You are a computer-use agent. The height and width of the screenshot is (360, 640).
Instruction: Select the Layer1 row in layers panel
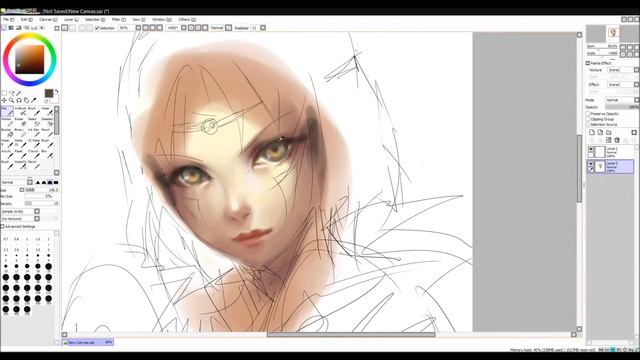(x=610, y=152)
